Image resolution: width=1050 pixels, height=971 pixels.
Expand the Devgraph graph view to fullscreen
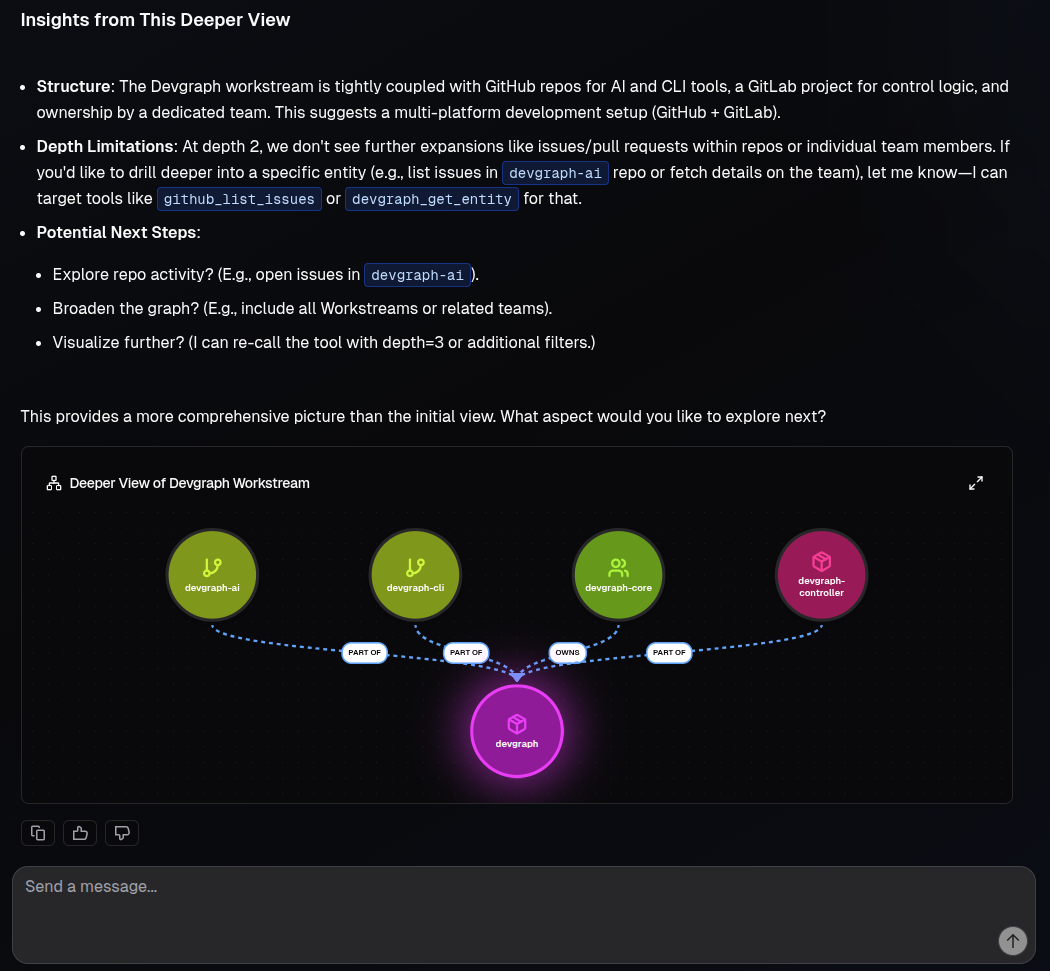click(976, 482)
